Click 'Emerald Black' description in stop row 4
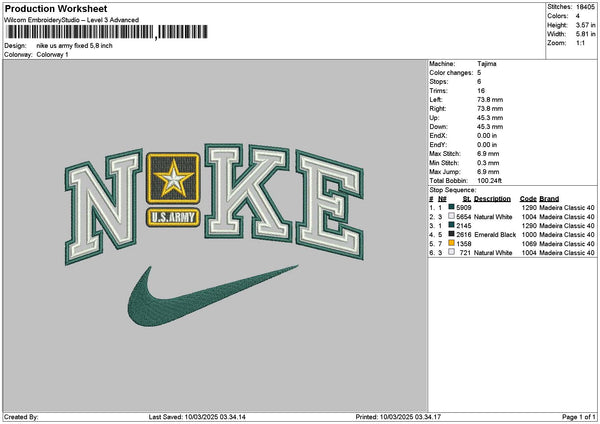The height and width of the screenshot is (424, 600). pyautogui.click(x=495, y=235)
